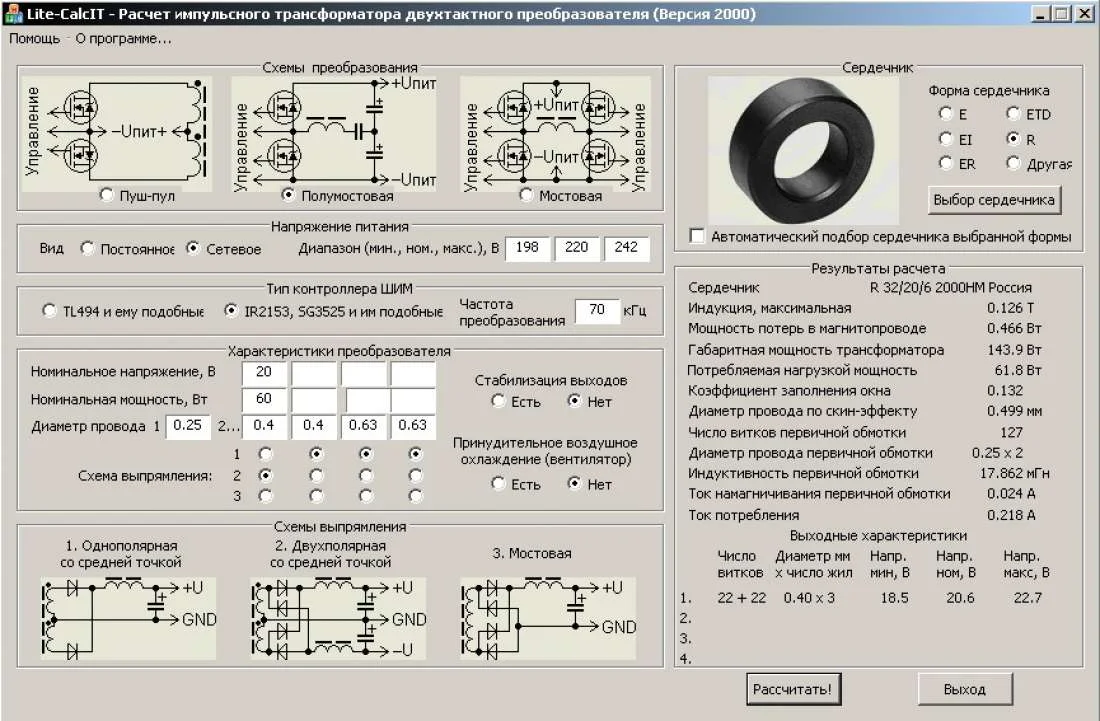1100x721 pixels.
Task: Click the bipolar center-tap rectifier diagram
Action: pos(338,618)
